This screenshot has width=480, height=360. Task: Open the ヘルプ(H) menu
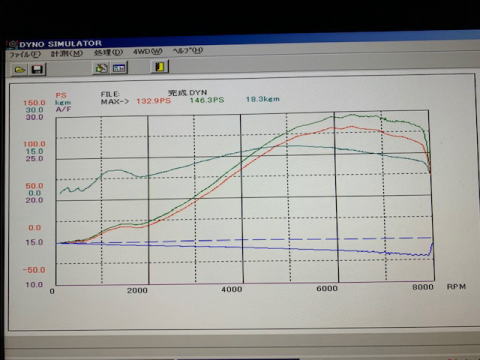tap(188, 51)
